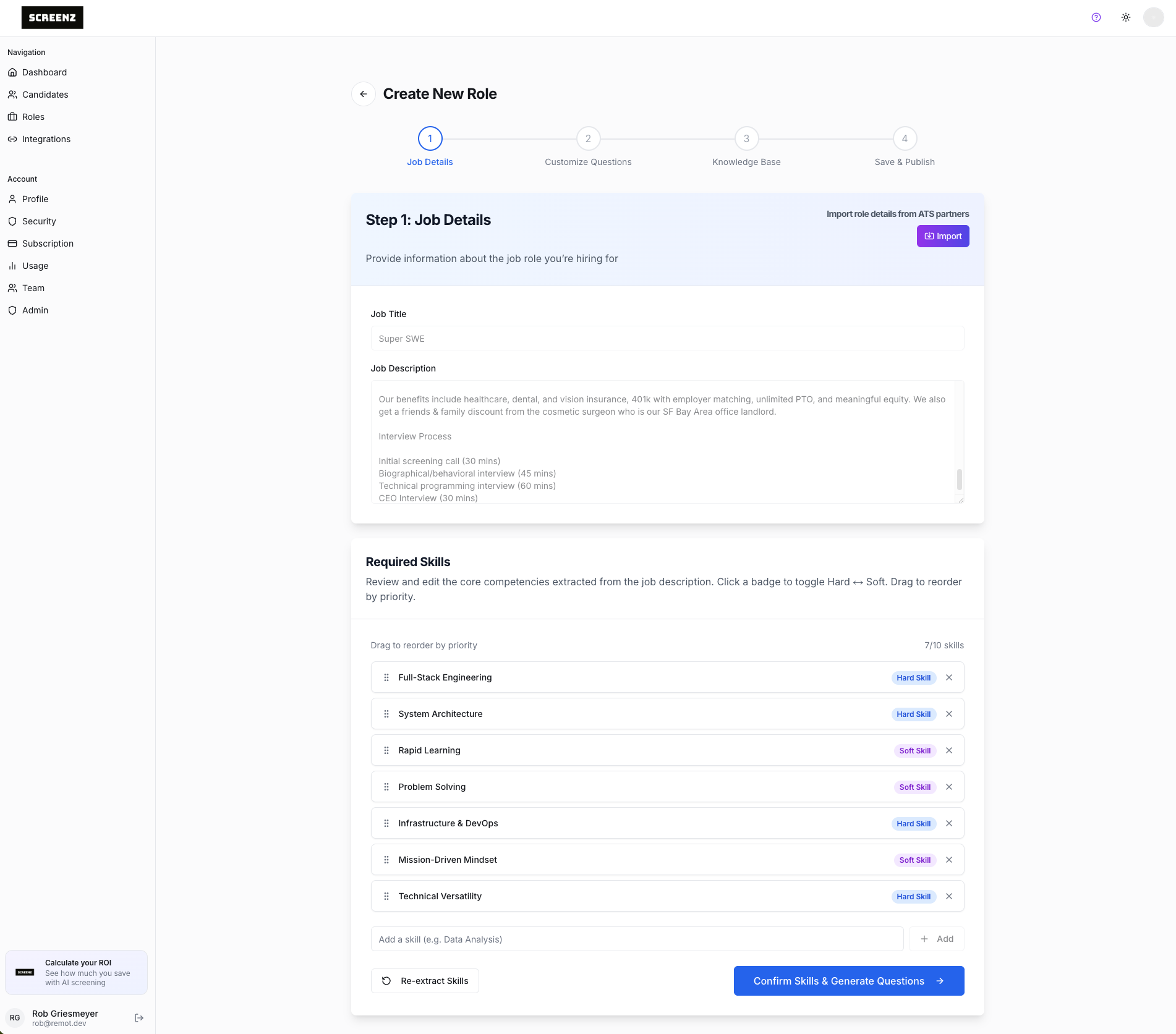Delete the Rapid Learning skill
The height and width of the screenshot is (1034, 1176).
(949, 750)
